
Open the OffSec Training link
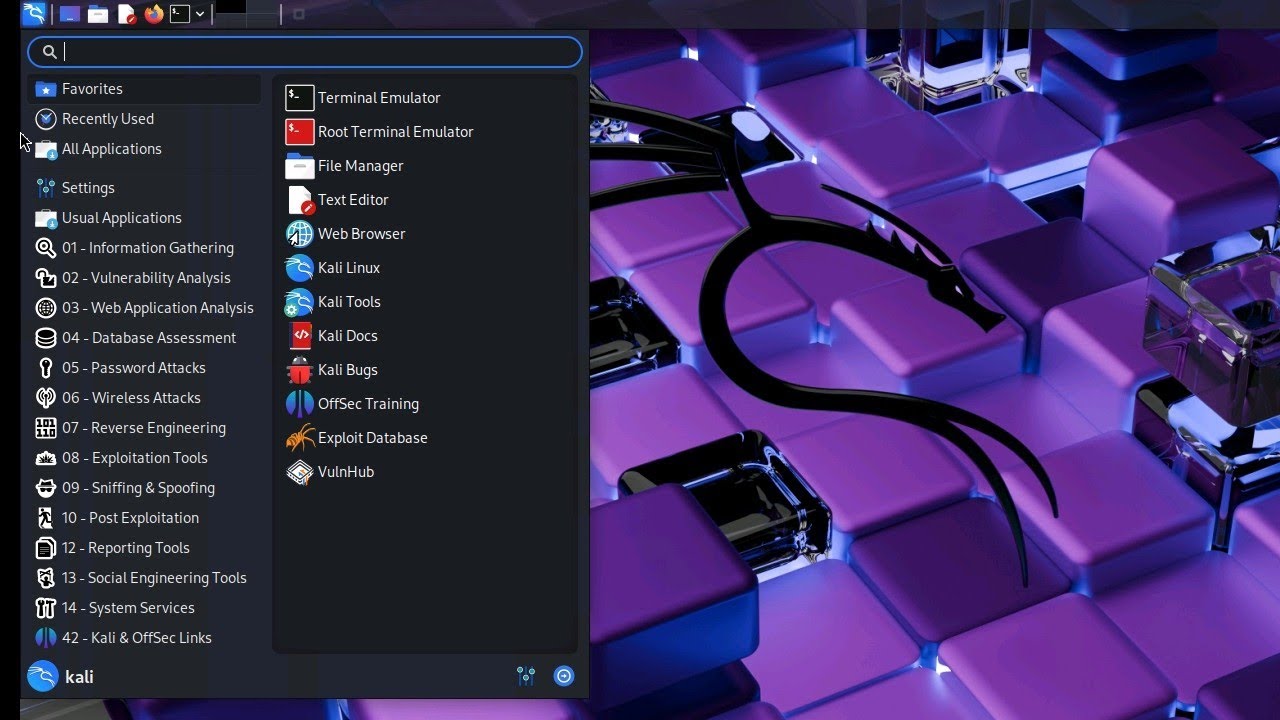pyautogui.click(x=427, y=404)
